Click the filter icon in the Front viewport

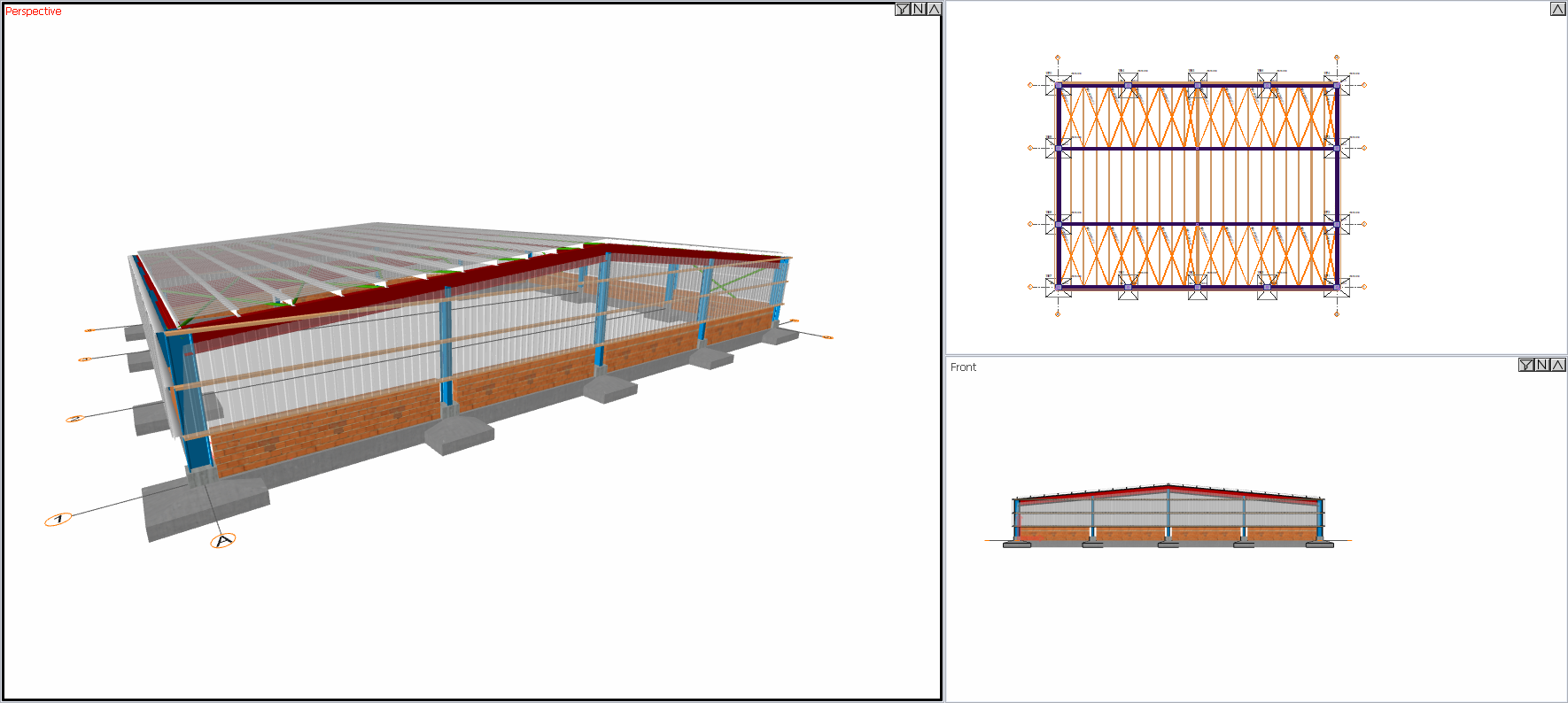1525,365
